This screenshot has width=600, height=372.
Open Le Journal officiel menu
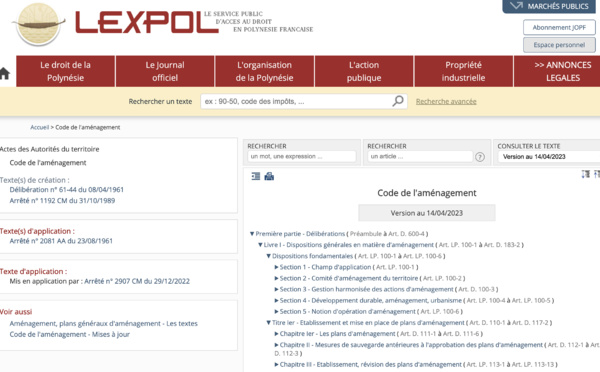click(165, 71)
